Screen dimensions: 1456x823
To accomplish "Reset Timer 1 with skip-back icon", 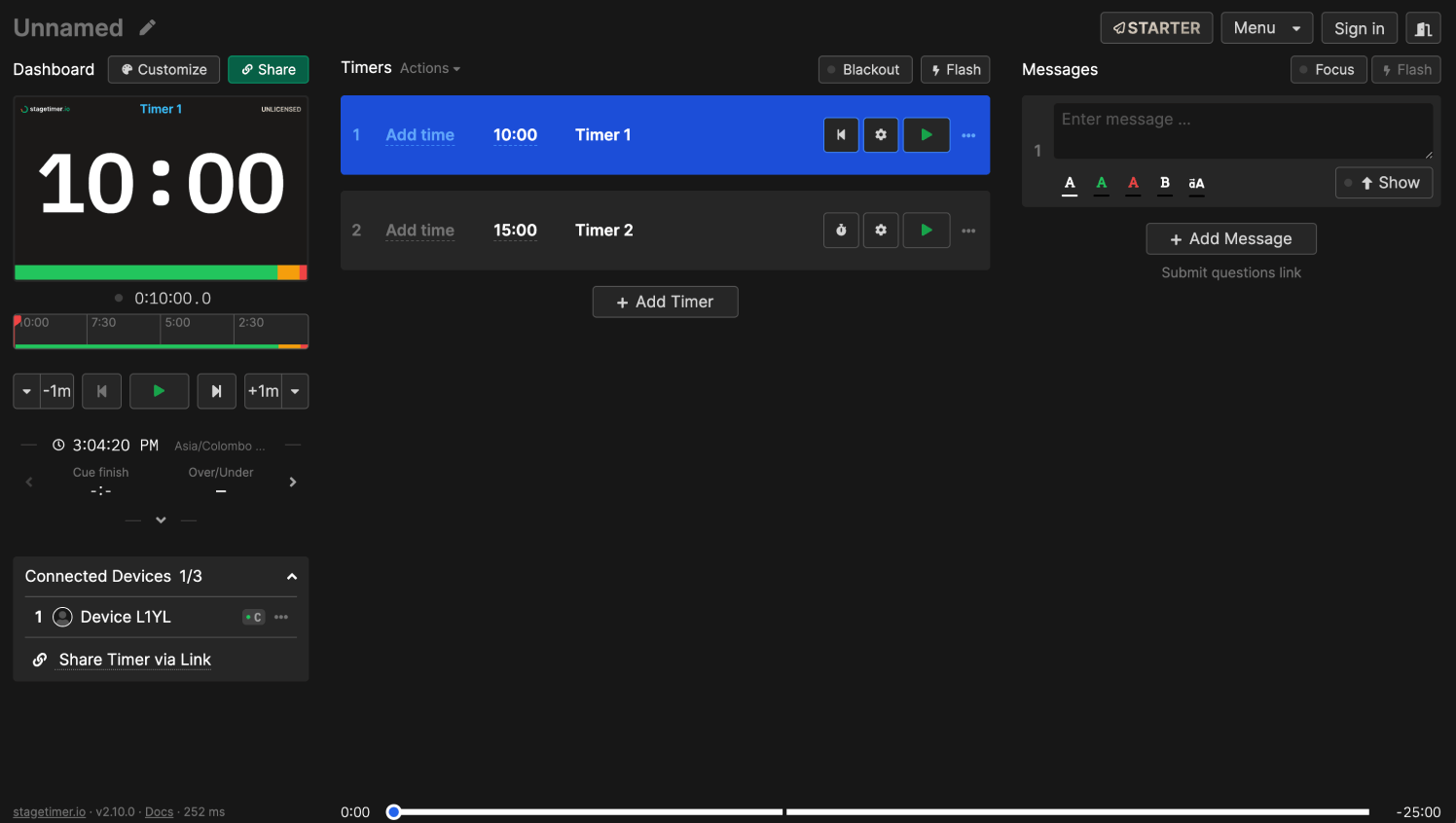I will pos(841,135).
